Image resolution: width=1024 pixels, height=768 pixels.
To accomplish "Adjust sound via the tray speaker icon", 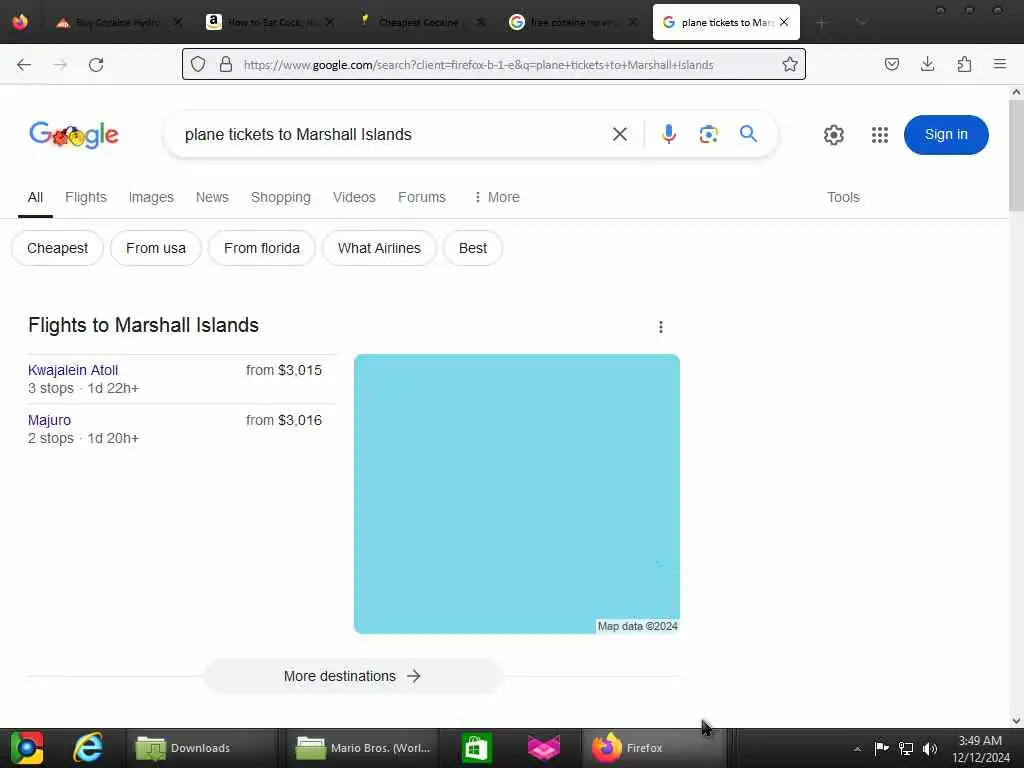I will coord(930,748).
